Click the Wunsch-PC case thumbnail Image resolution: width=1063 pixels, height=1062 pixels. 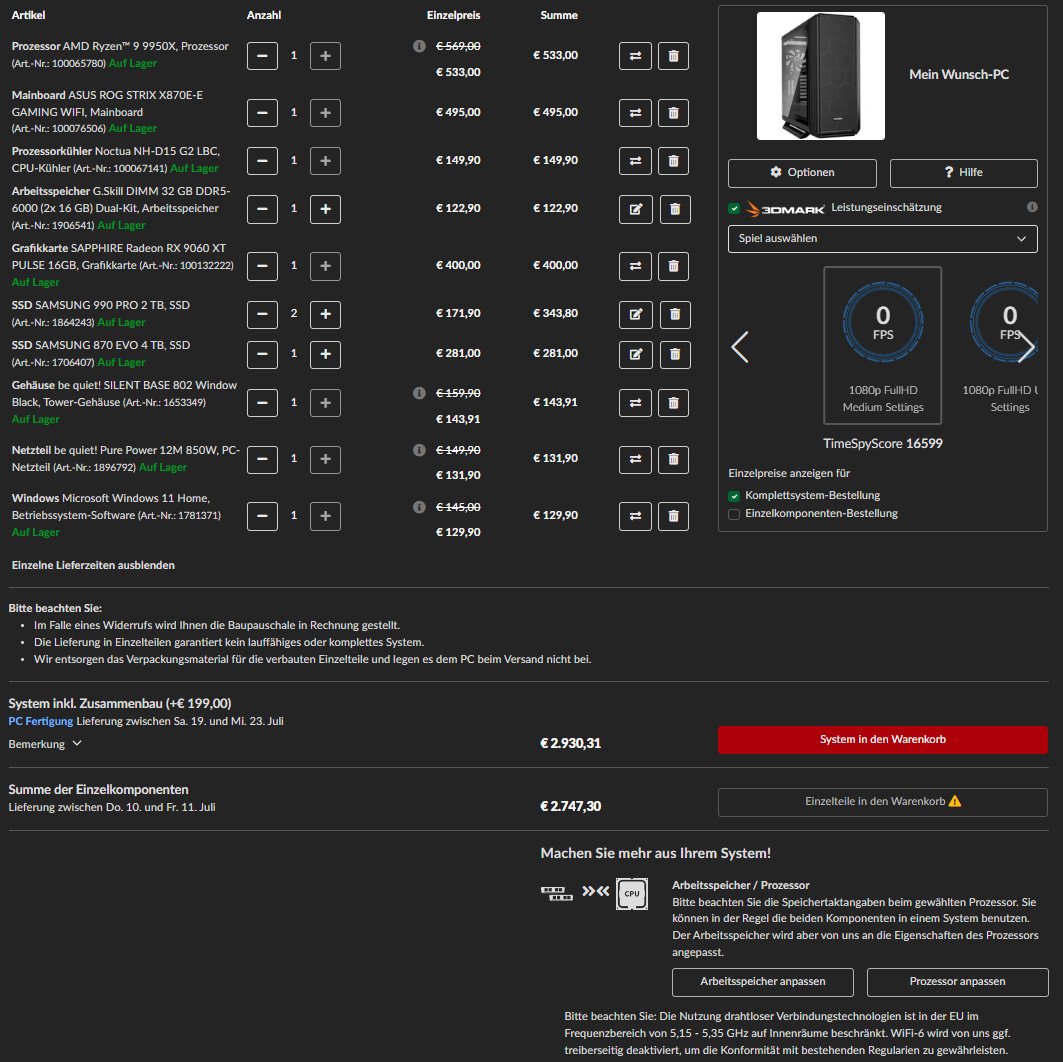click(x=820, y=76)
